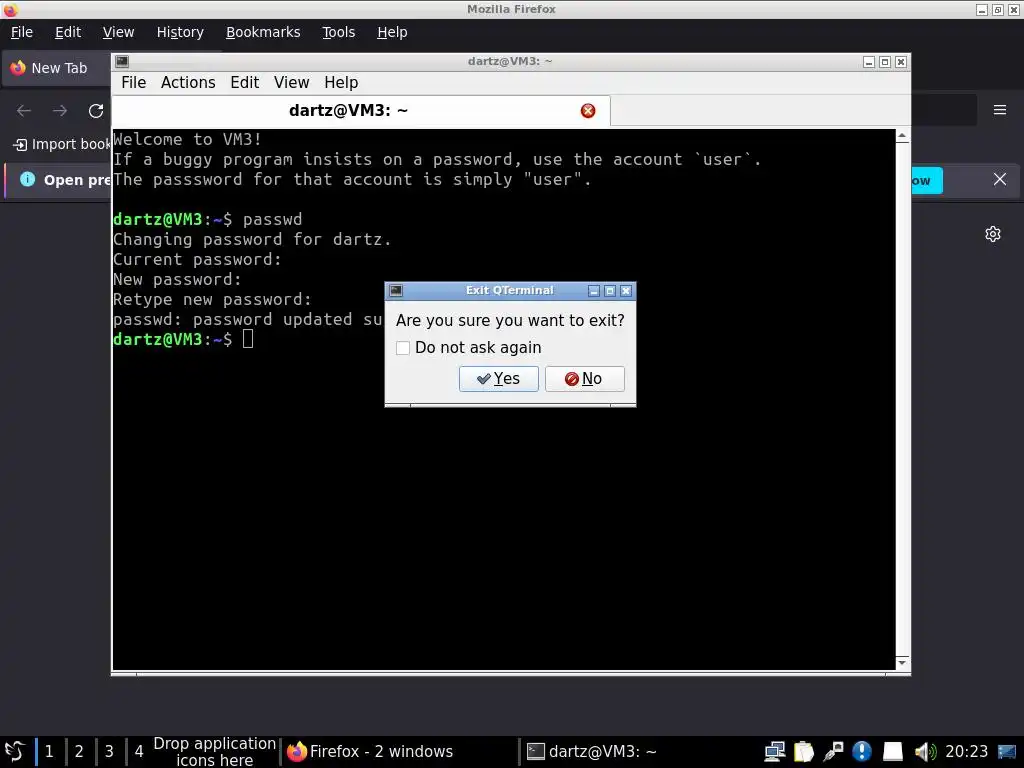This screenshot has width=1024, height=768.
Task: Click the Firefox logo on New Tab tab
Action: coord(18,68)
